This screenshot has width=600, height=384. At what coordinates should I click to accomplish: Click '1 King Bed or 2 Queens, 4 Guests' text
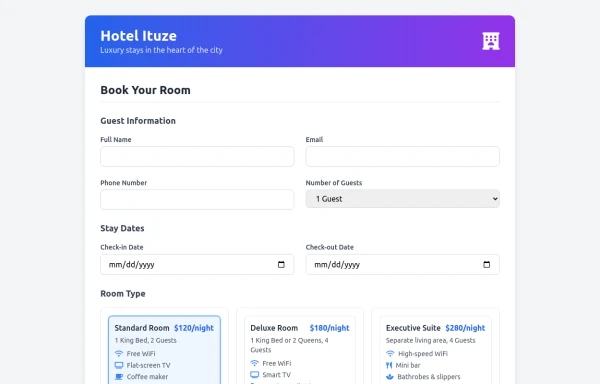point(289,345)
